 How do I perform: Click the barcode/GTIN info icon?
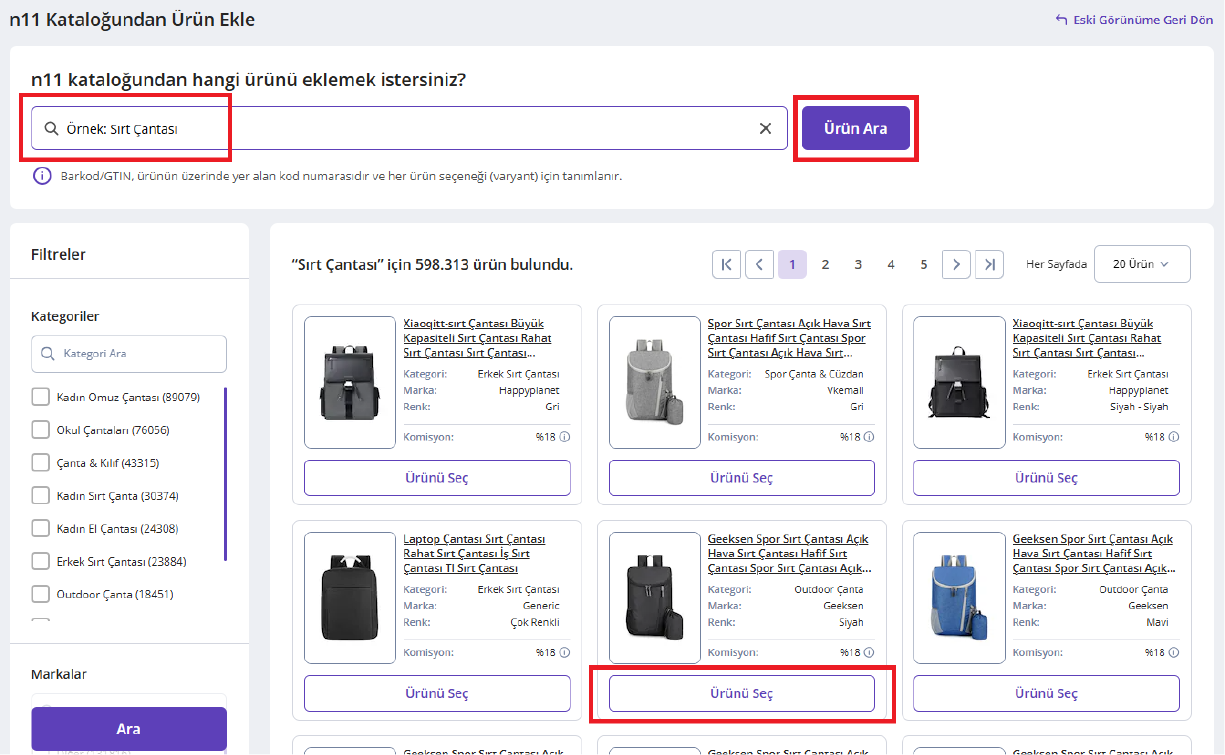coord(42,176)
